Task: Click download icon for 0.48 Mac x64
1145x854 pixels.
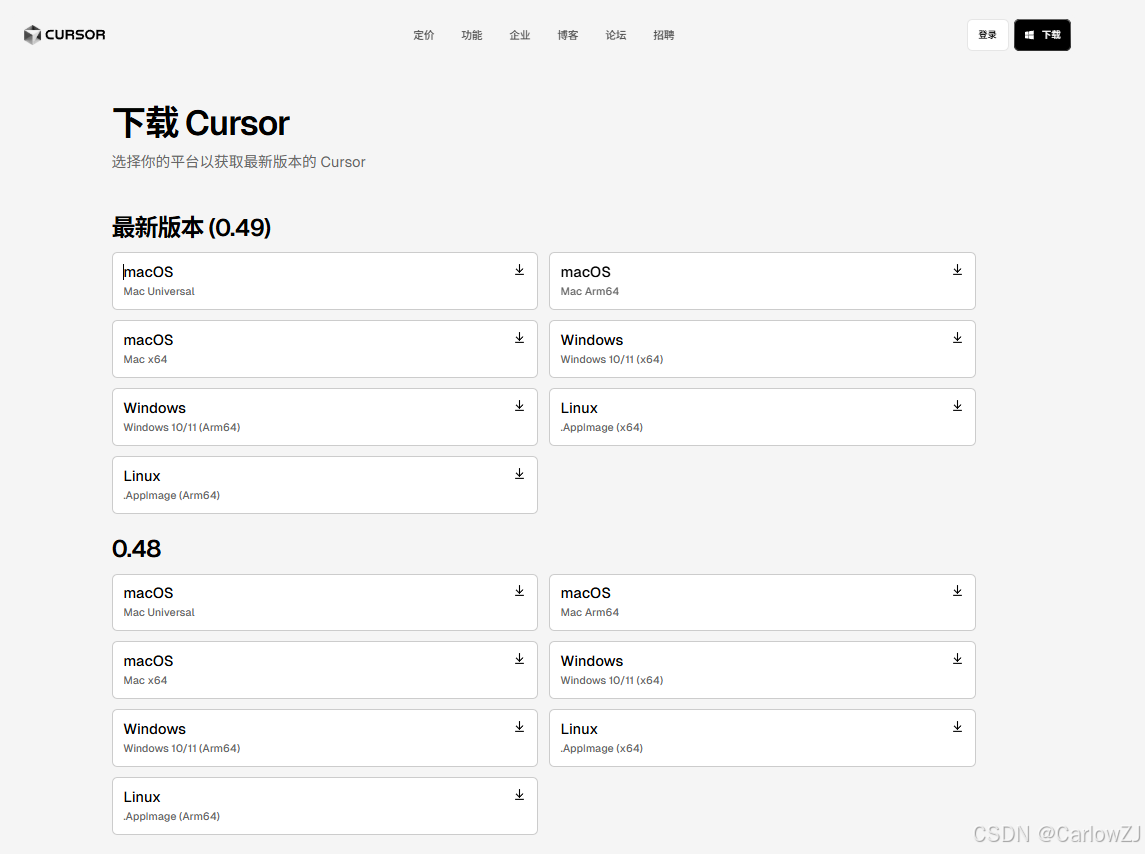Action: point(519,659)
